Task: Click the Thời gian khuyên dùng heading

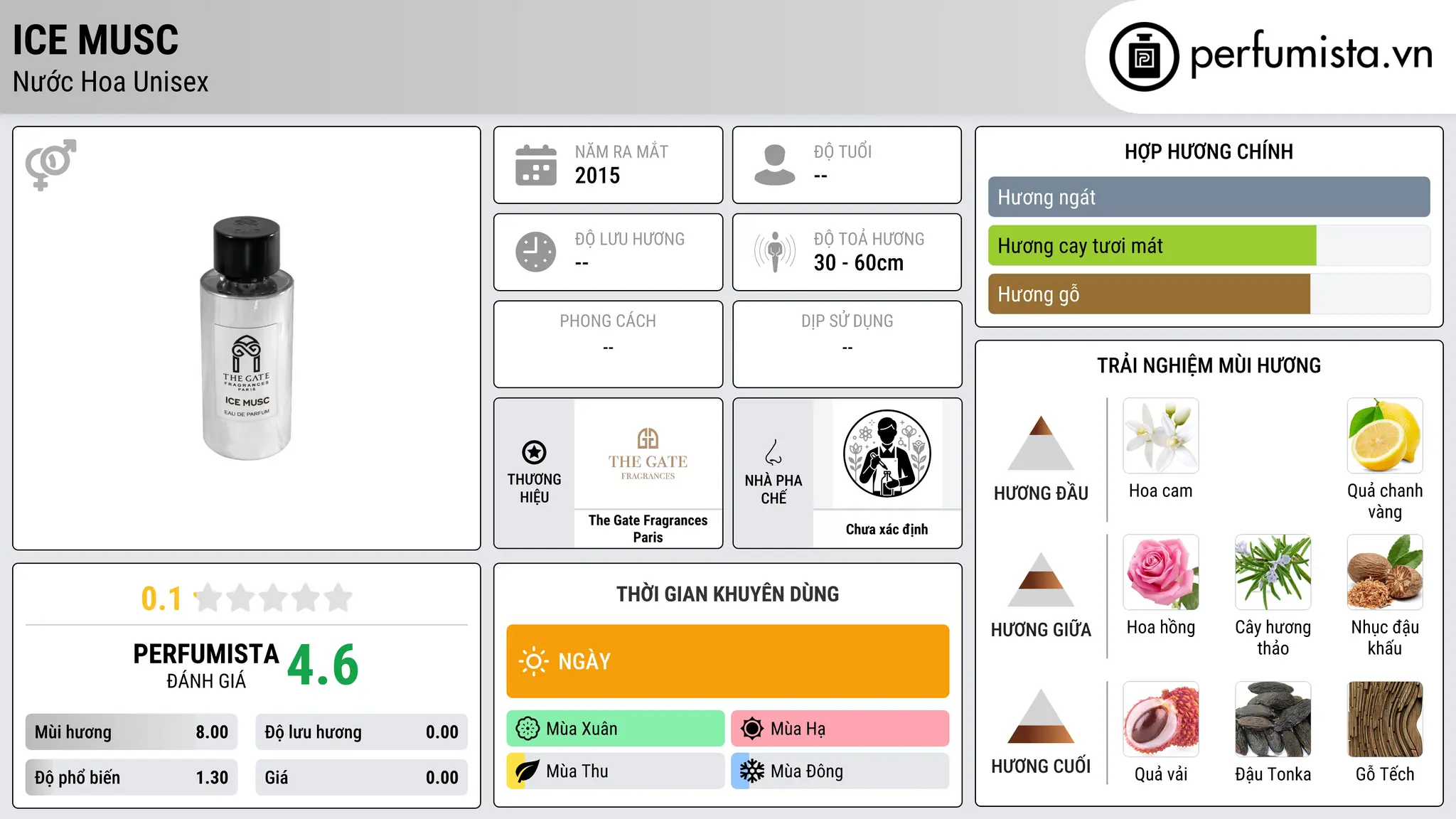Action: point(728,594)
